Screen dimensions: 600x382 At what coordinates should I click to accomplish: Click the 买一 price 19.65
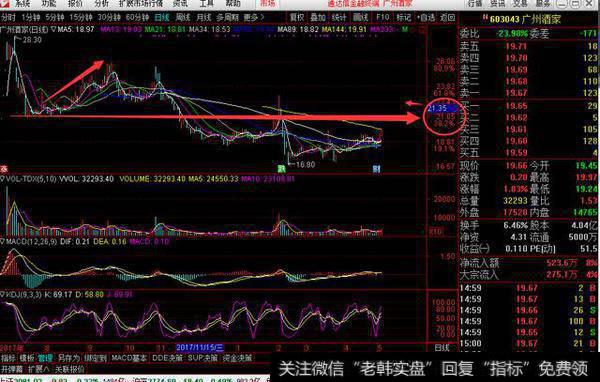(516, 106)
